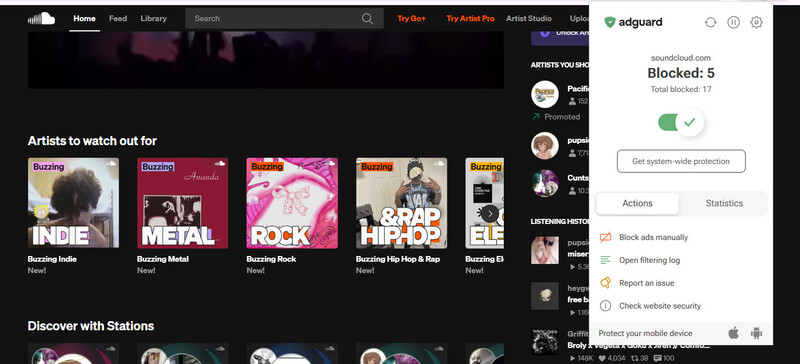Click the website security info icon
The height and width of the screenshot is (364, 800).
[606, 306]
